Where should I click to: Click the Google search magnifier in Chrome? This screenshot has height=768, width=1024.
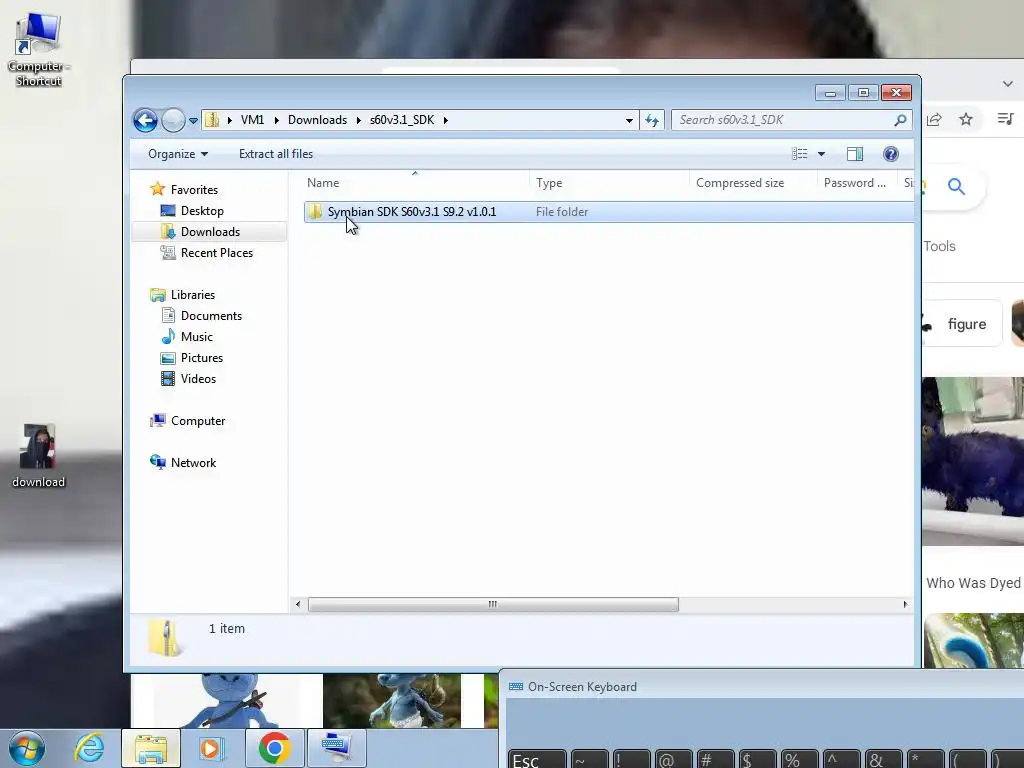point(956,187)
